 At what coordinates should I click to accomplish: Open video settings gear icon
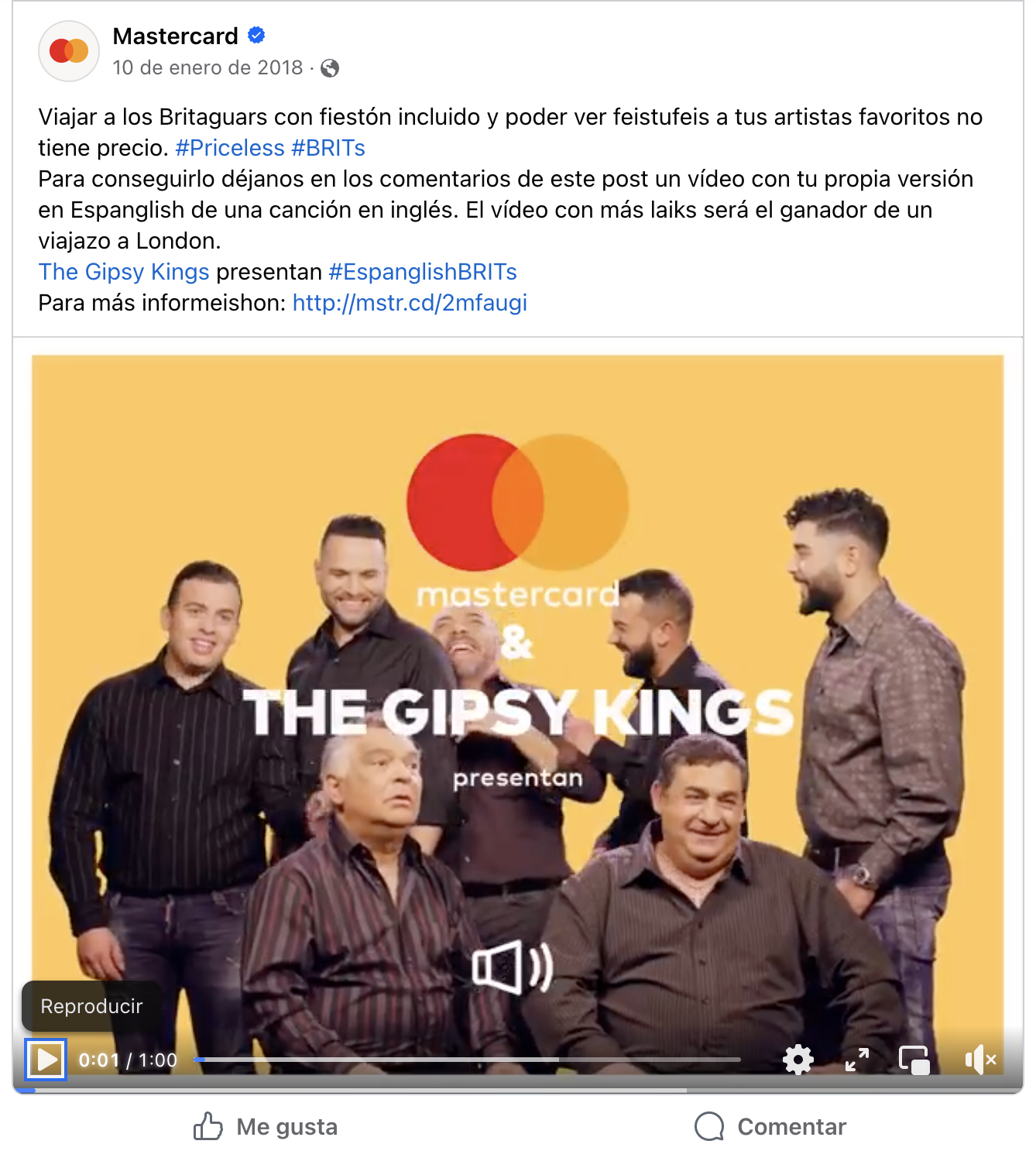(798, 1059)
